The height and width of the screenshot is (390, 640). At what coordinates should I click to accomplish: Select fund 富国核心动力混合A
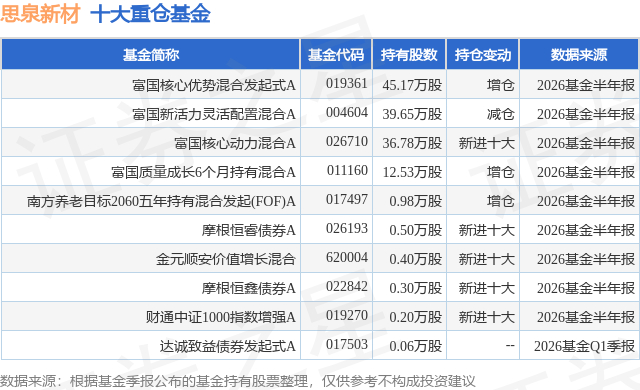point(235,143)
